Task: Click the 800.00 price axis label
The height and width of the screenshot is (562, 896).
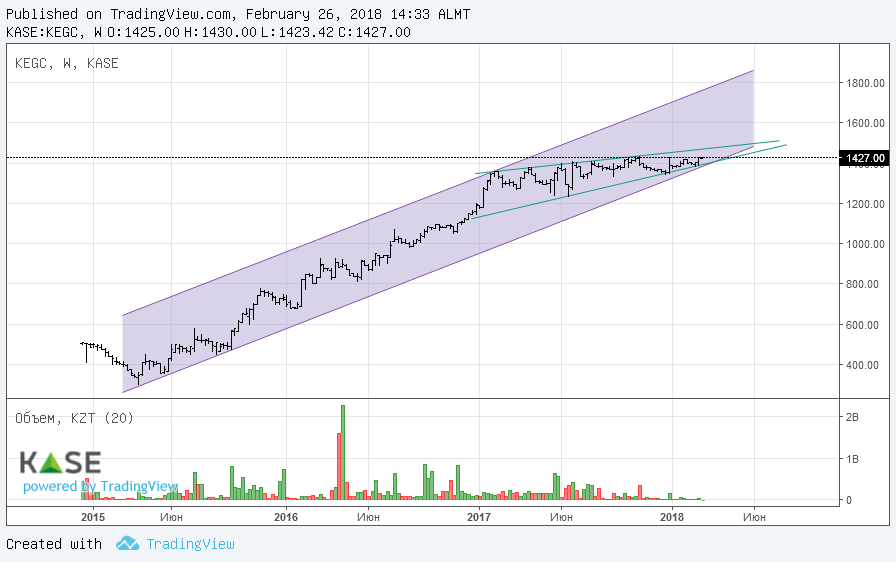Action: (x=862, y=284)
